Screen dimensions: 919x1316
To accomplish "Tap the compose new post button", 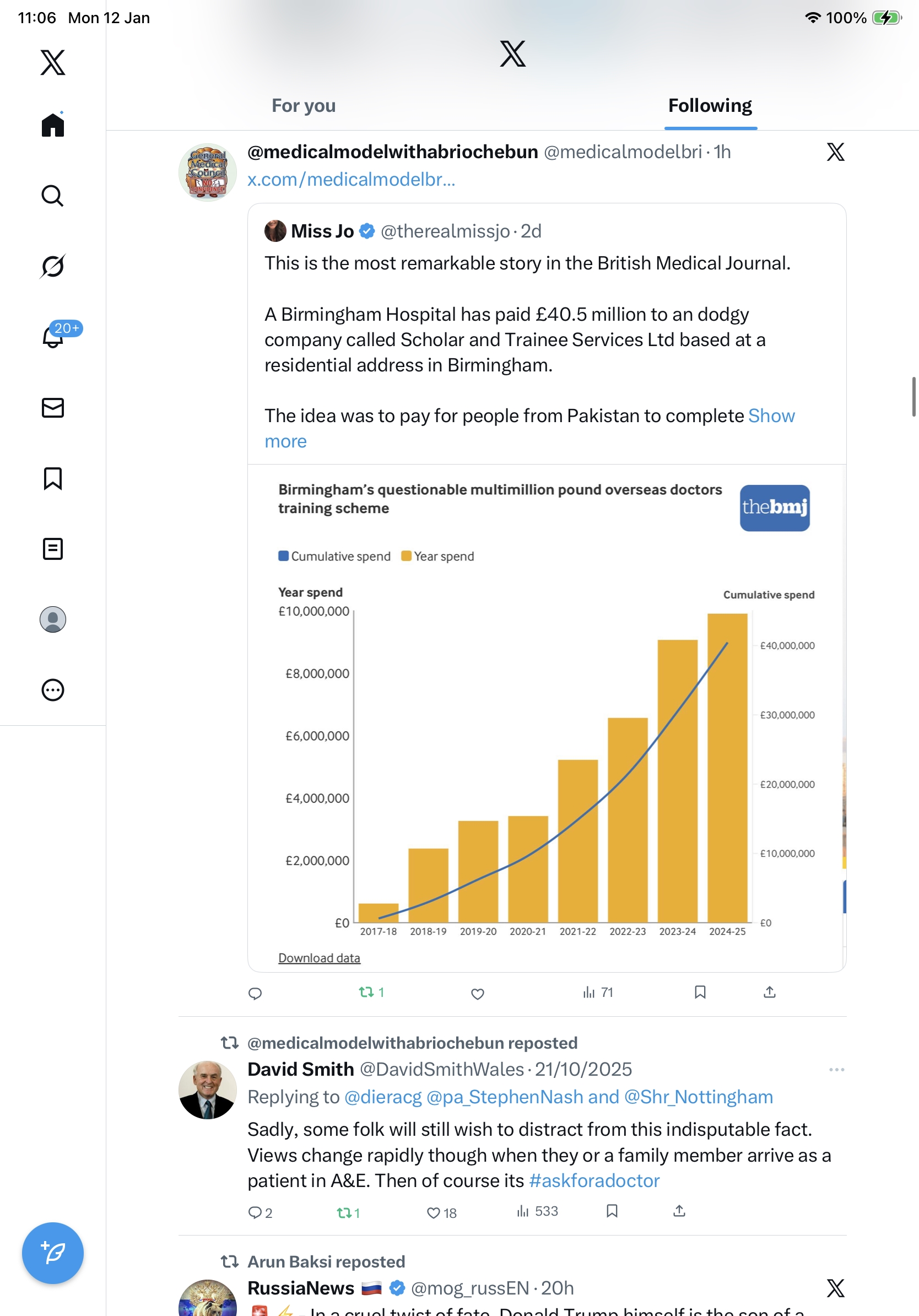I will point(53,1253).
